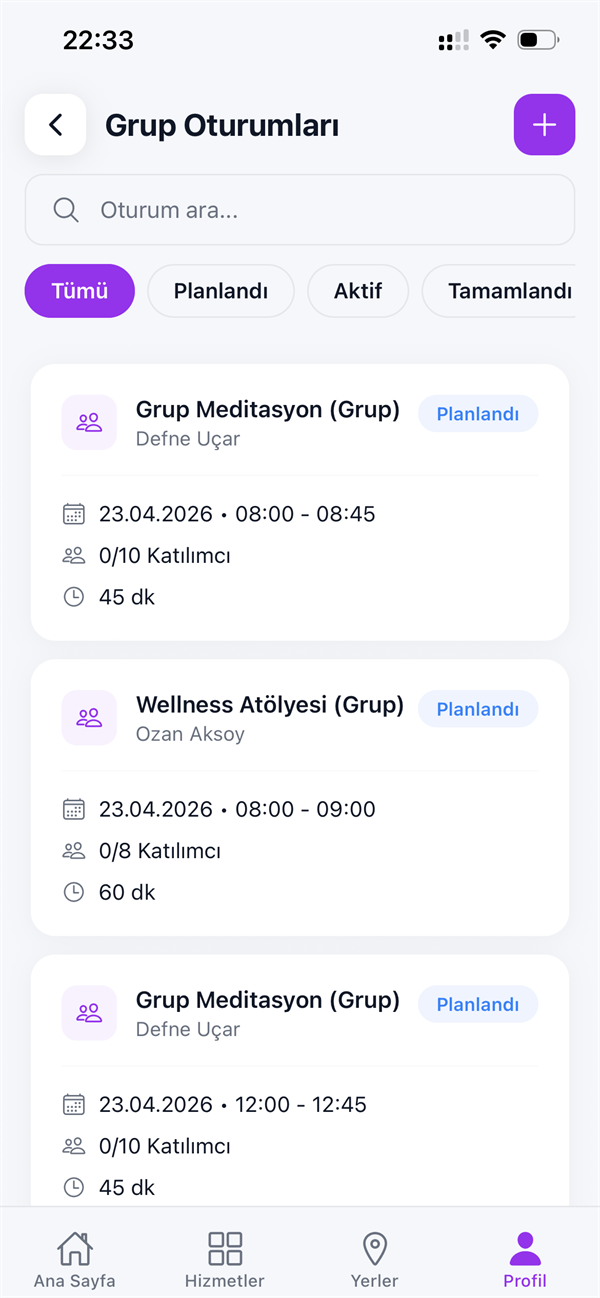Select the Tümü filter chip
Image resolution: width=600 pixels, height=1298 pixels.
(80, 291)
